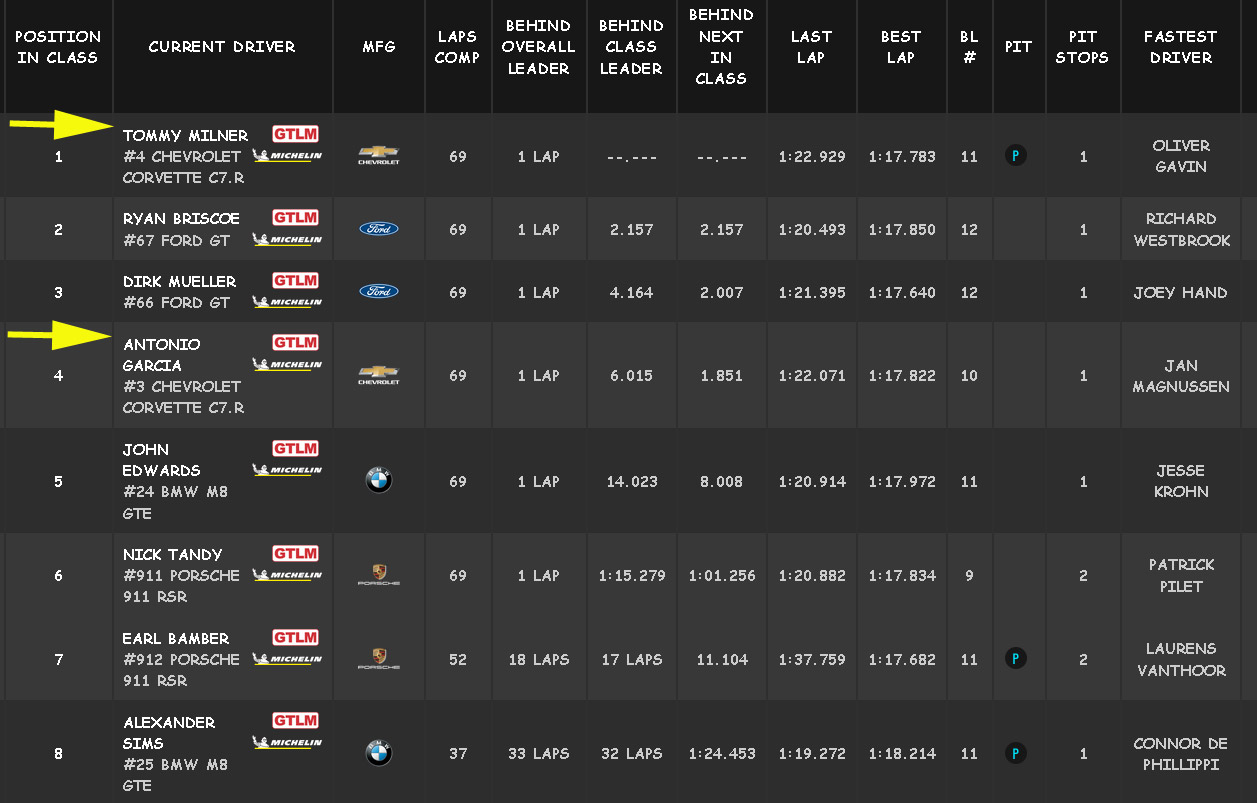Click Chevrolet logo in Tommy Milner row
Screen dimensions: 1257x803
379,155
